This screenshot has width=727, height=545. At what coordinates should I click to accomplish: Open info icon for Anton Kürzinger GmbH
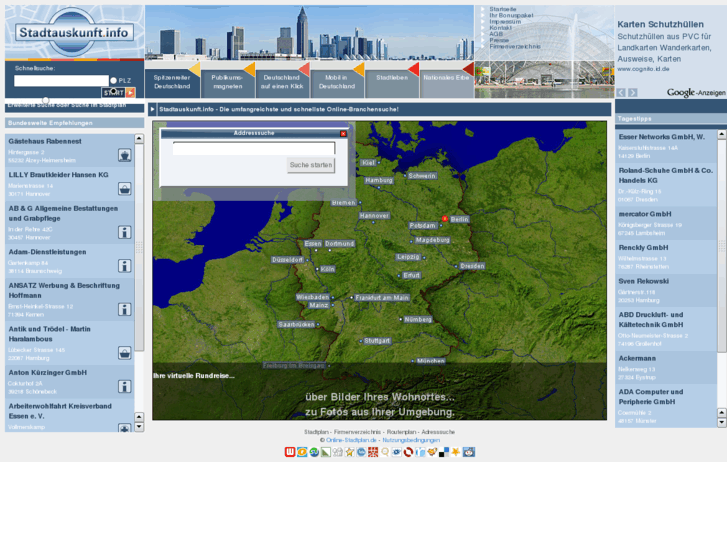coord(124,386)
